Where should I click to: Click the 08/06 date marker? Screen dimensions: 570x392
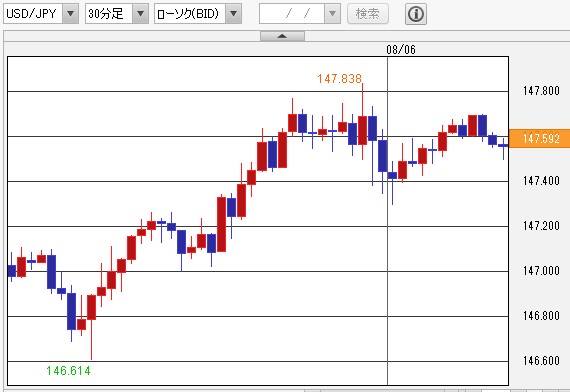point(401,49)
